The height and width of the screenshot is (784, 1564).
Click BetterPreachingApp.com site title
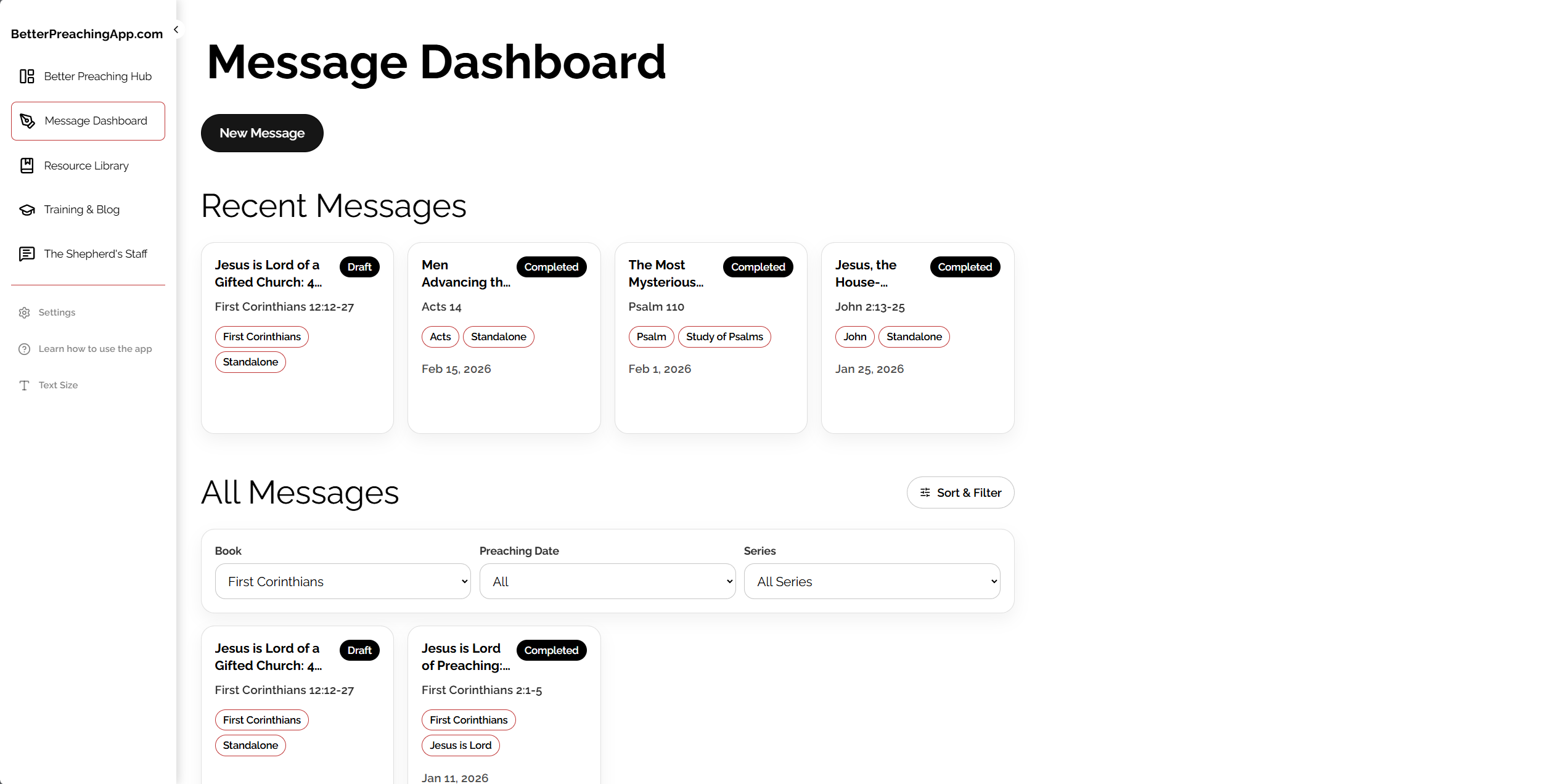[87, 34]
